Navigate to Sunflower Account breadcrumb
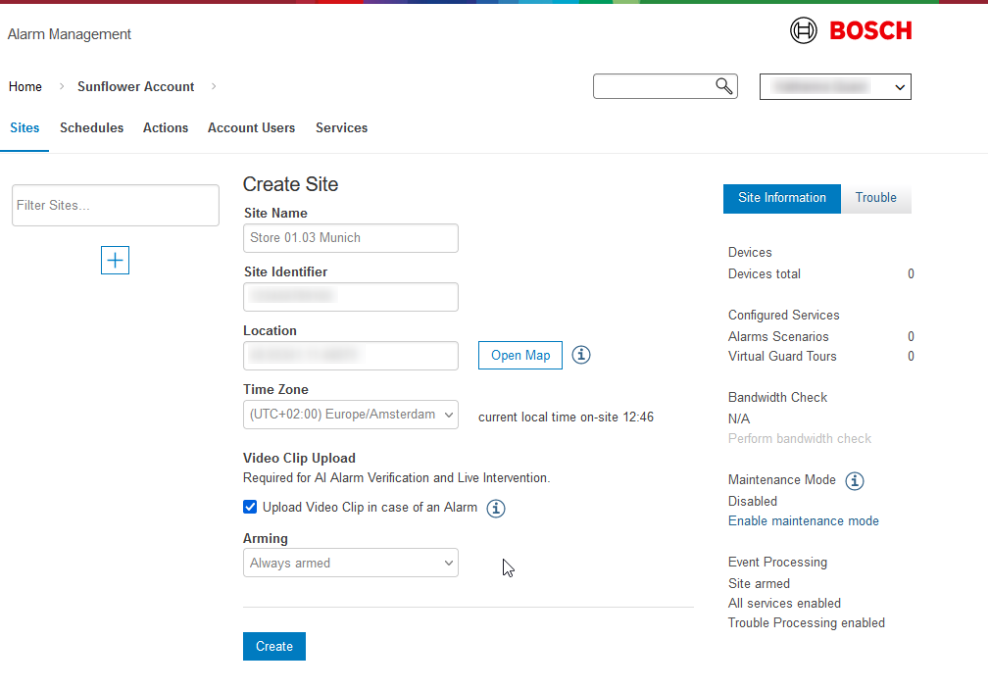Viewport: 988px width, 688px height. 136,87
